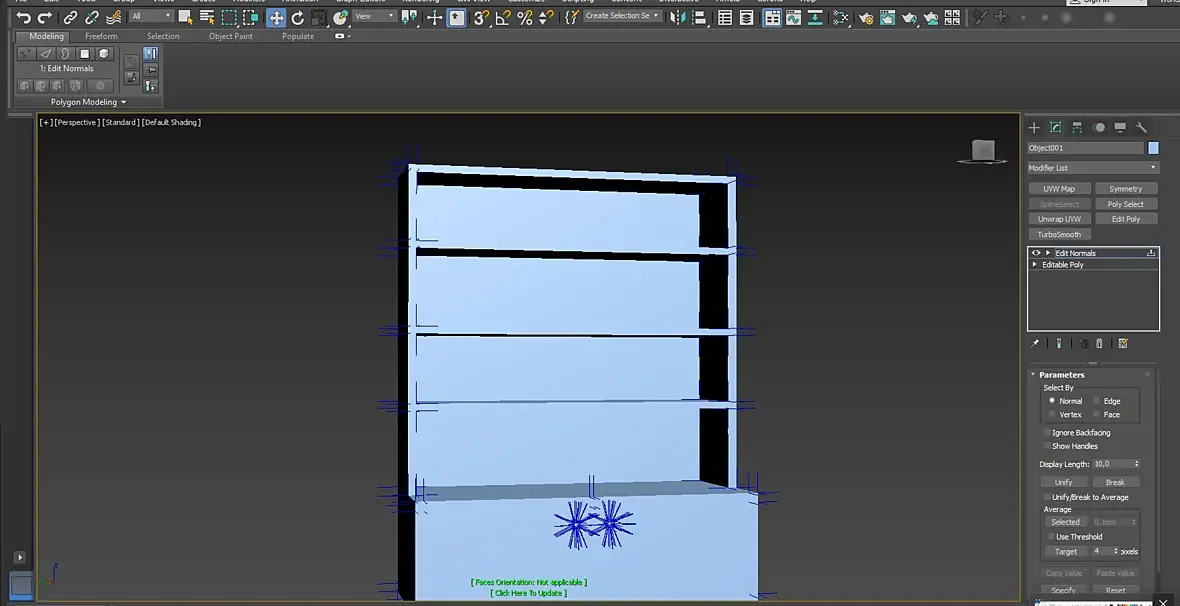Click the UVW Map modifier button

tap(1059, 189)
